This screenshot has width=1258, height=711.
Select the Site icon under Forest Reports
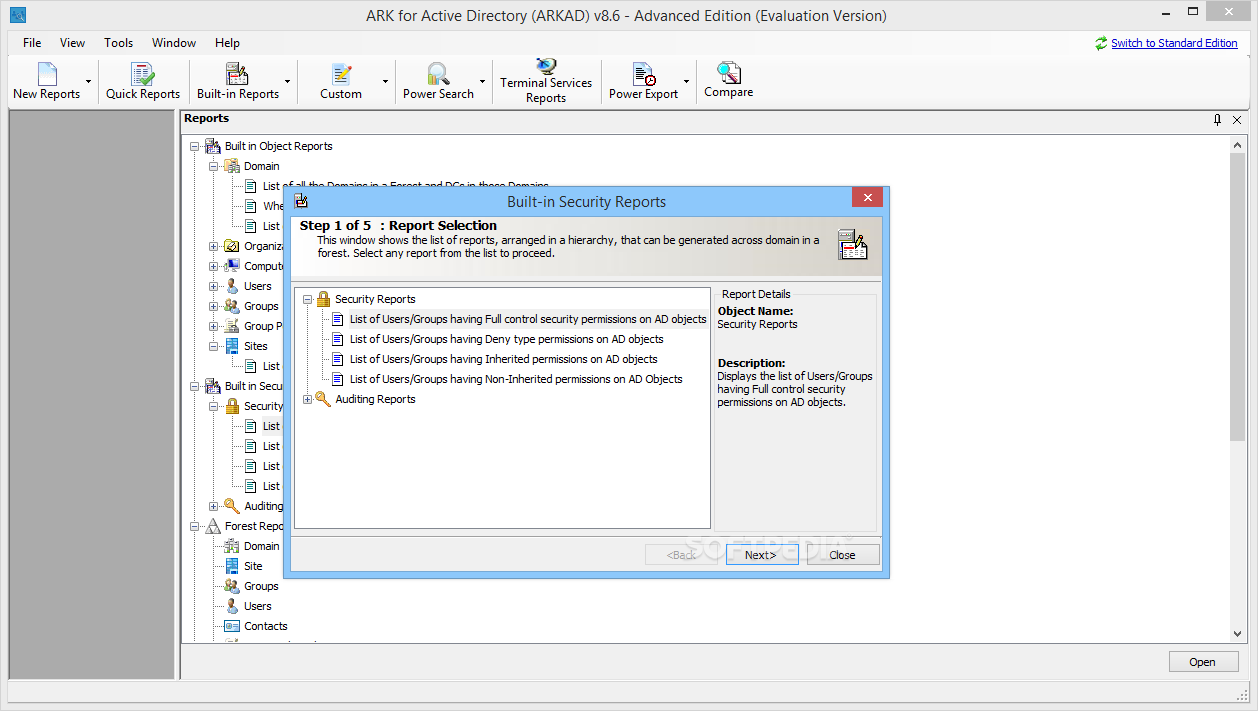click(x=232, y=566)
